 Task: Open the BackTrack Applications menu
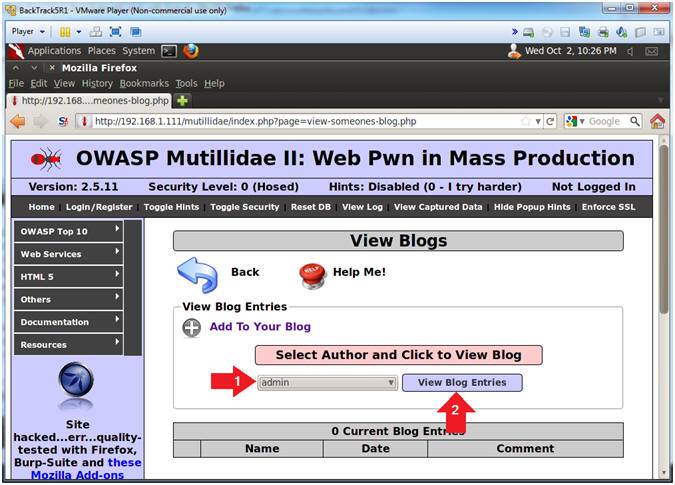[x=54, y=51]
